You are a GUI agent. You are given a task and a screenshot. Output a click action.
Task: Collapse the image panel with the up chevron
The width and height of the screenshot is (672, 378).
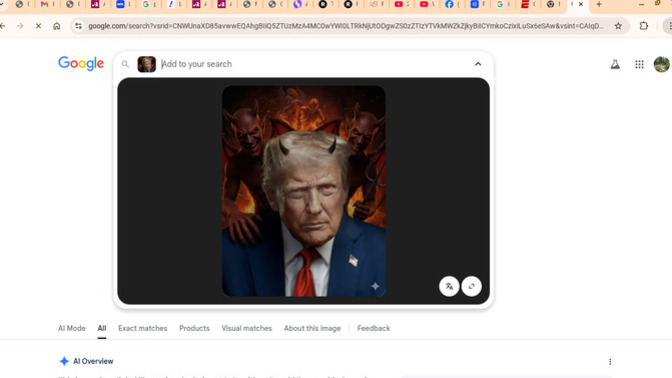[x=478, y=64]
